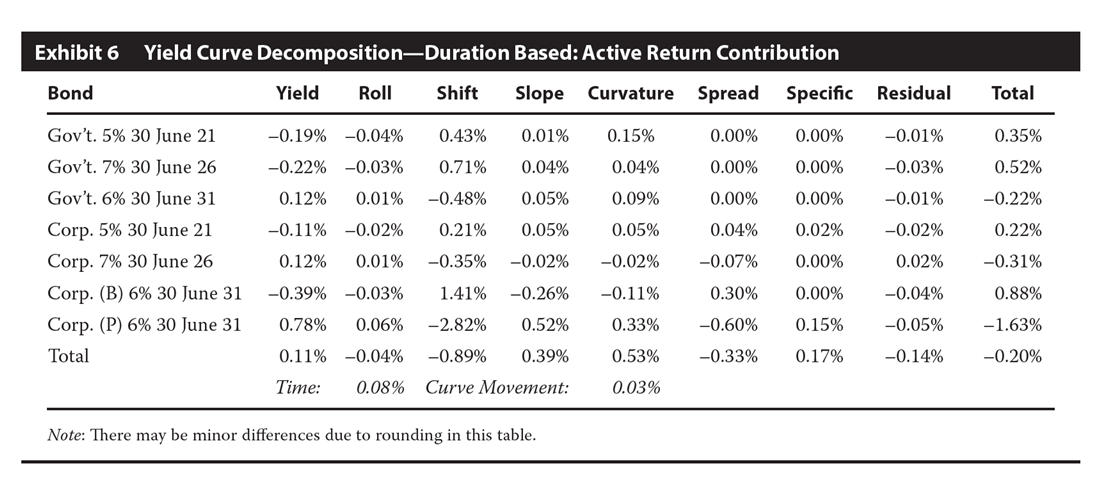Select the Gov't. 5% 30 June 21 row label
This screenshot has width=1100, height=487.
click(131, 135)
